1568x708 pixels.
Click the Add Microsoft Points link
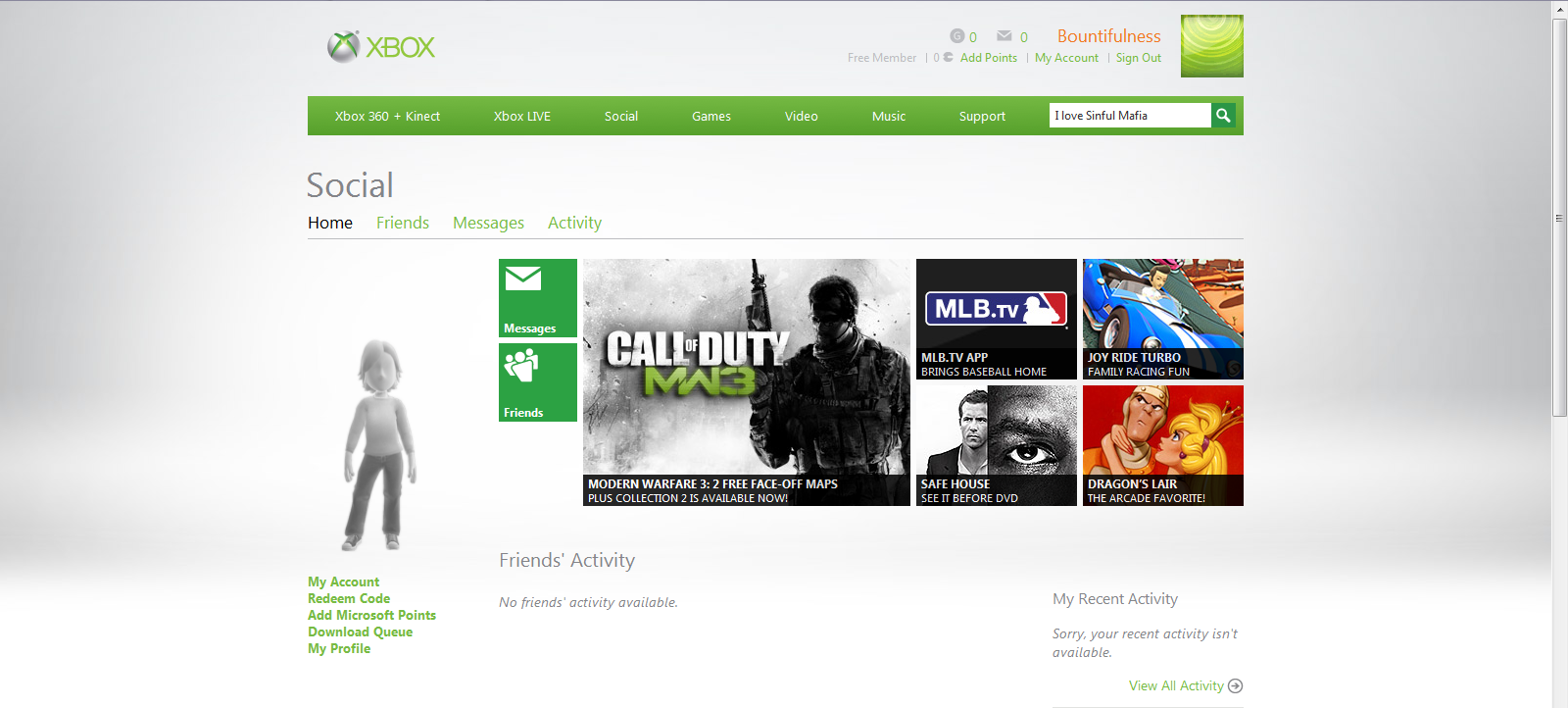371,615
